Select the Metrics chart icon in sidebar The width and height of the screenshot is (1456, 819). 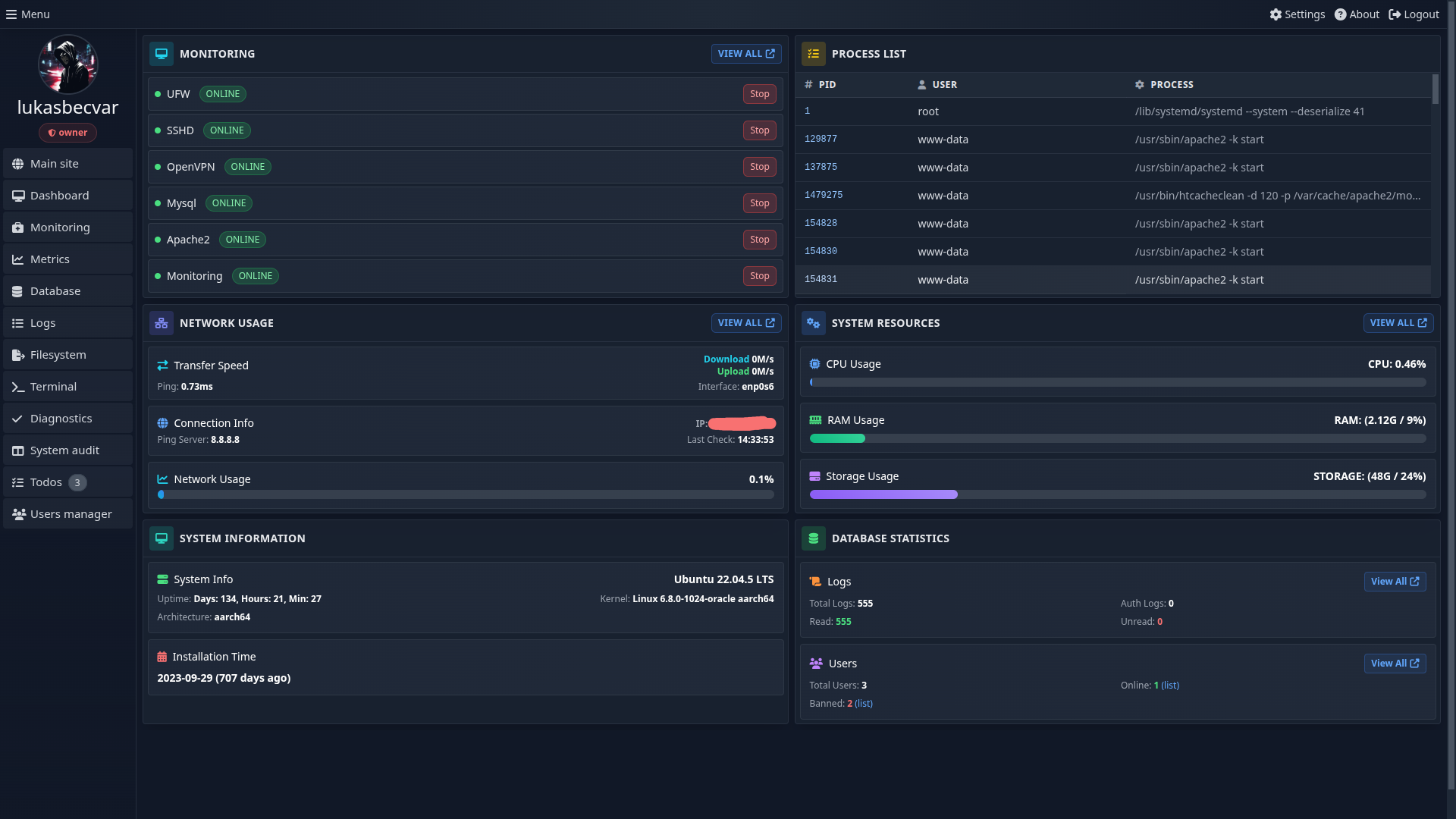pyautogui.click(x=18, y=259)
